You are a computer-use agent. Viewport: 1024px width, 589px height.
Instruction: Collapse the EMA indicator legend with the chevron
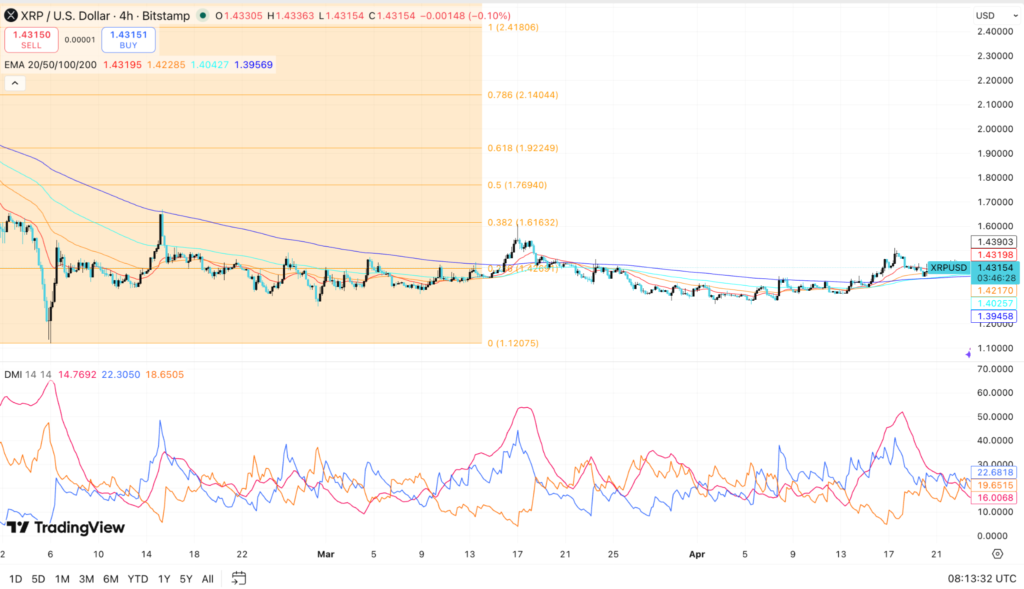[x=14, y=82]
